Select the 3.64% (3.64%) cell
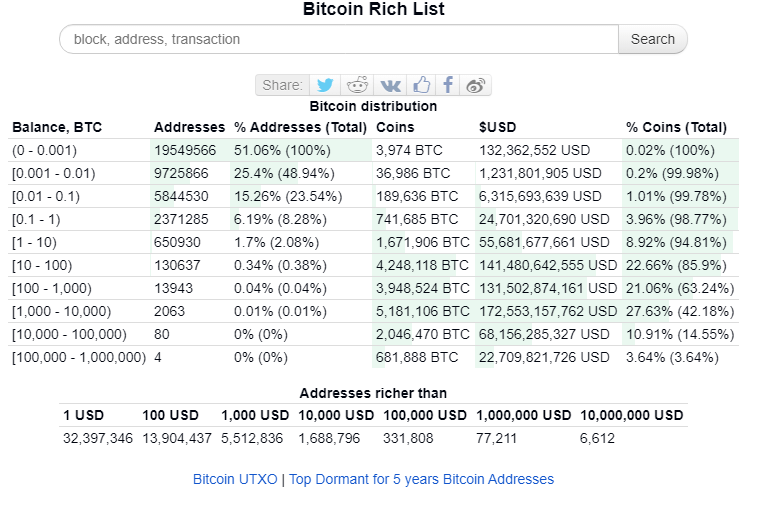The height and width of the screenshot is (508, 757). point(672,357)
